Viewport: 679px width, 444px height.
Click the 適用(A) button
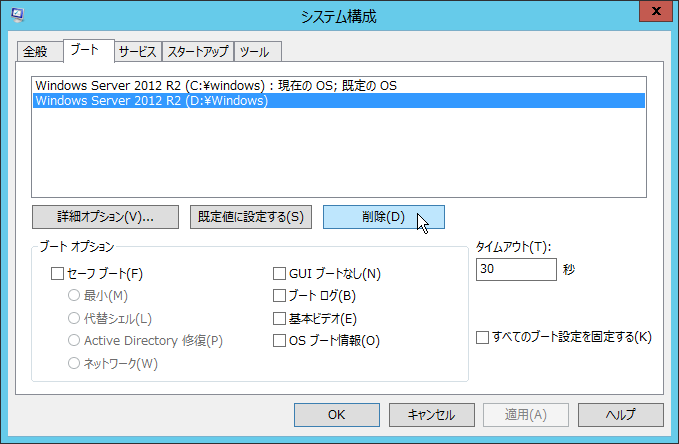click(526, 415)
